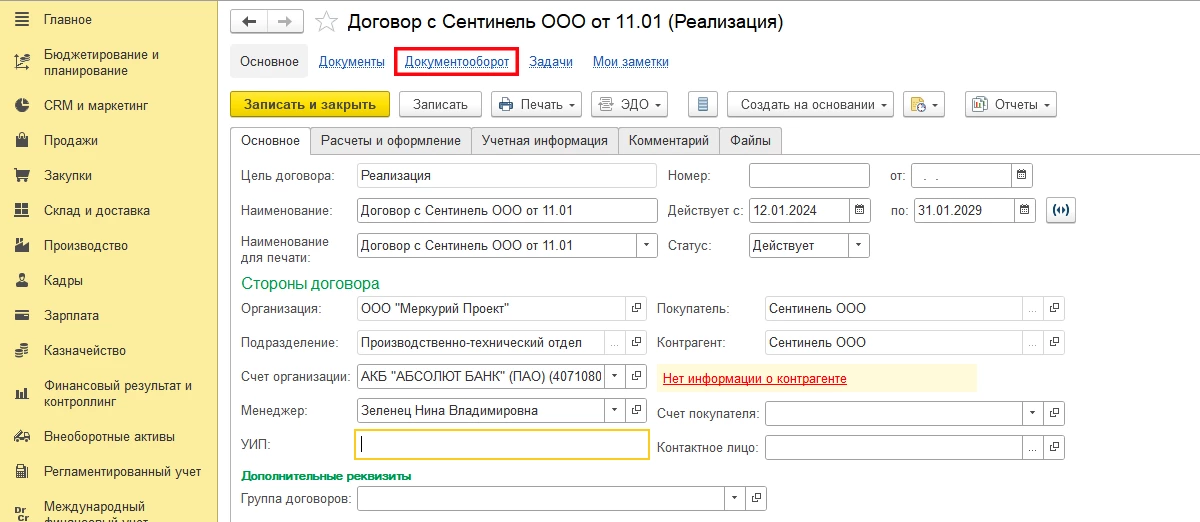The width and height of the screenshot is (1200, 522).
Task: Navigate back with the left arrow
Action: [249, 21]
